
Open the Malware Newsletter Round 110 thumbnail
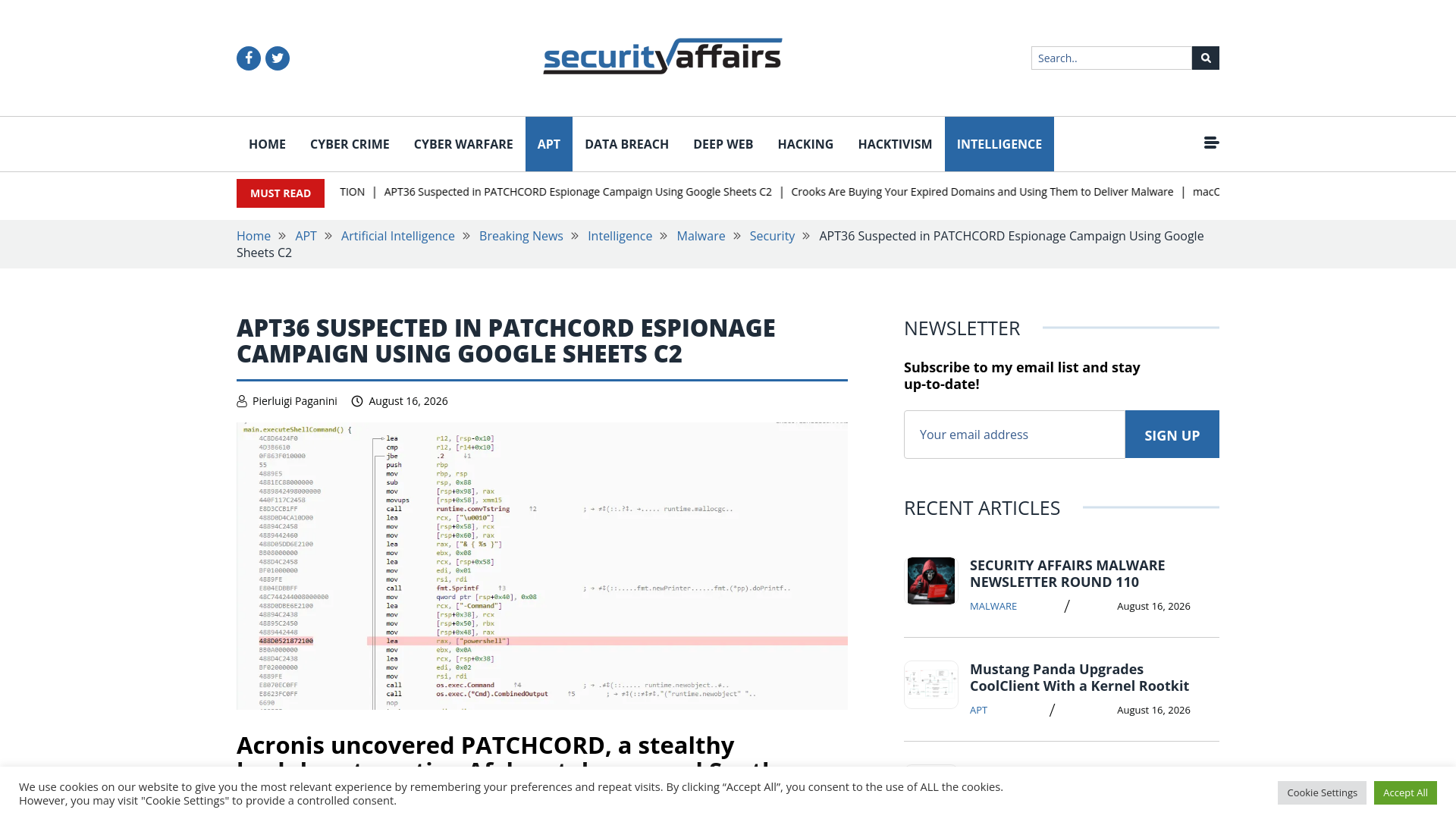(x=931, y=581)
